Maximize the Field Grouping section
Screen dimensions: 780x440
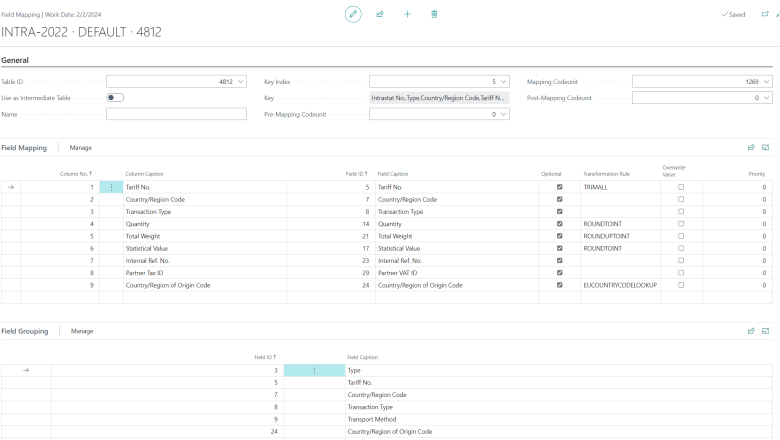click(766, 330)
